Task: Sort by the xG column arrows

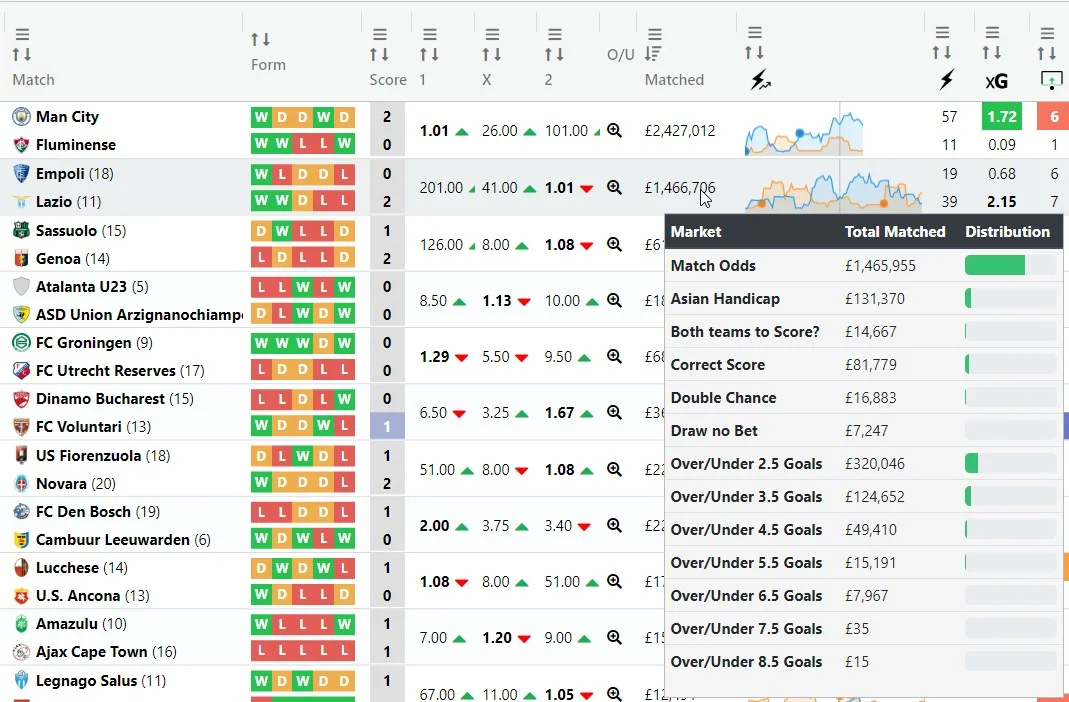Action: point(991,54)
